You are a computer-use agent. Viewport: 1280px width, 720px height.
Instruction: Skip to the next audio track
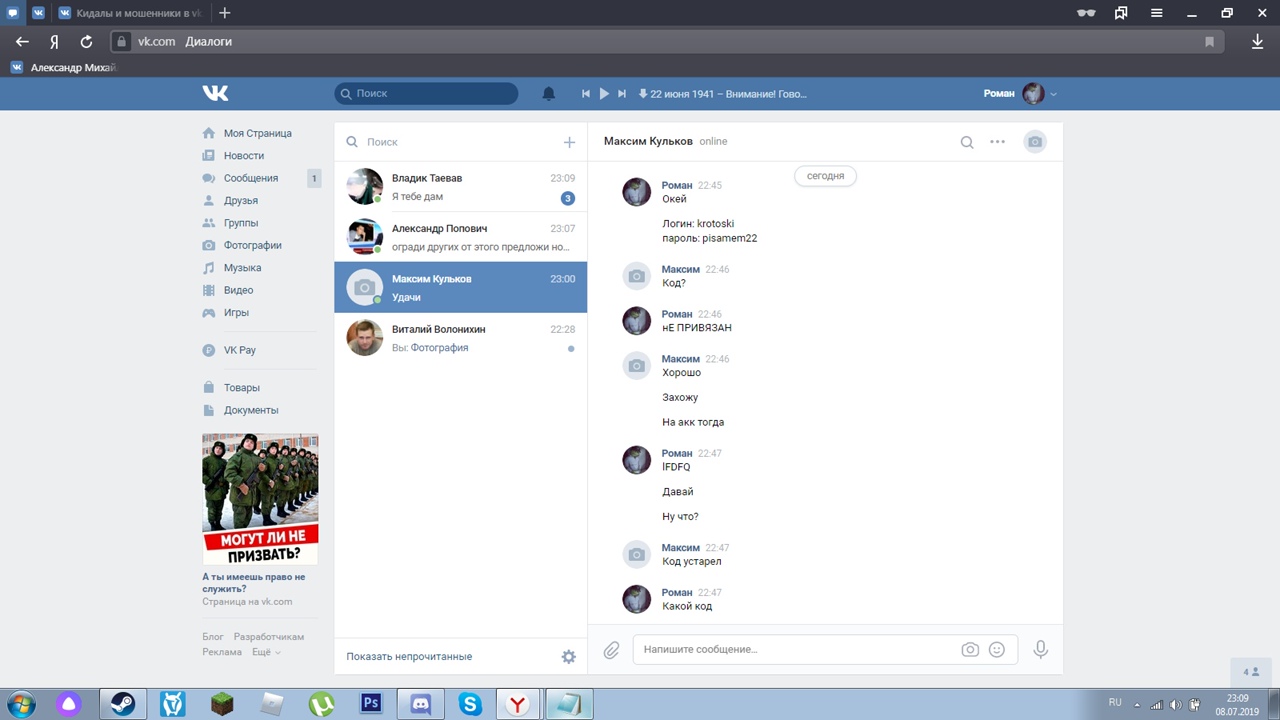click(622, 93)
